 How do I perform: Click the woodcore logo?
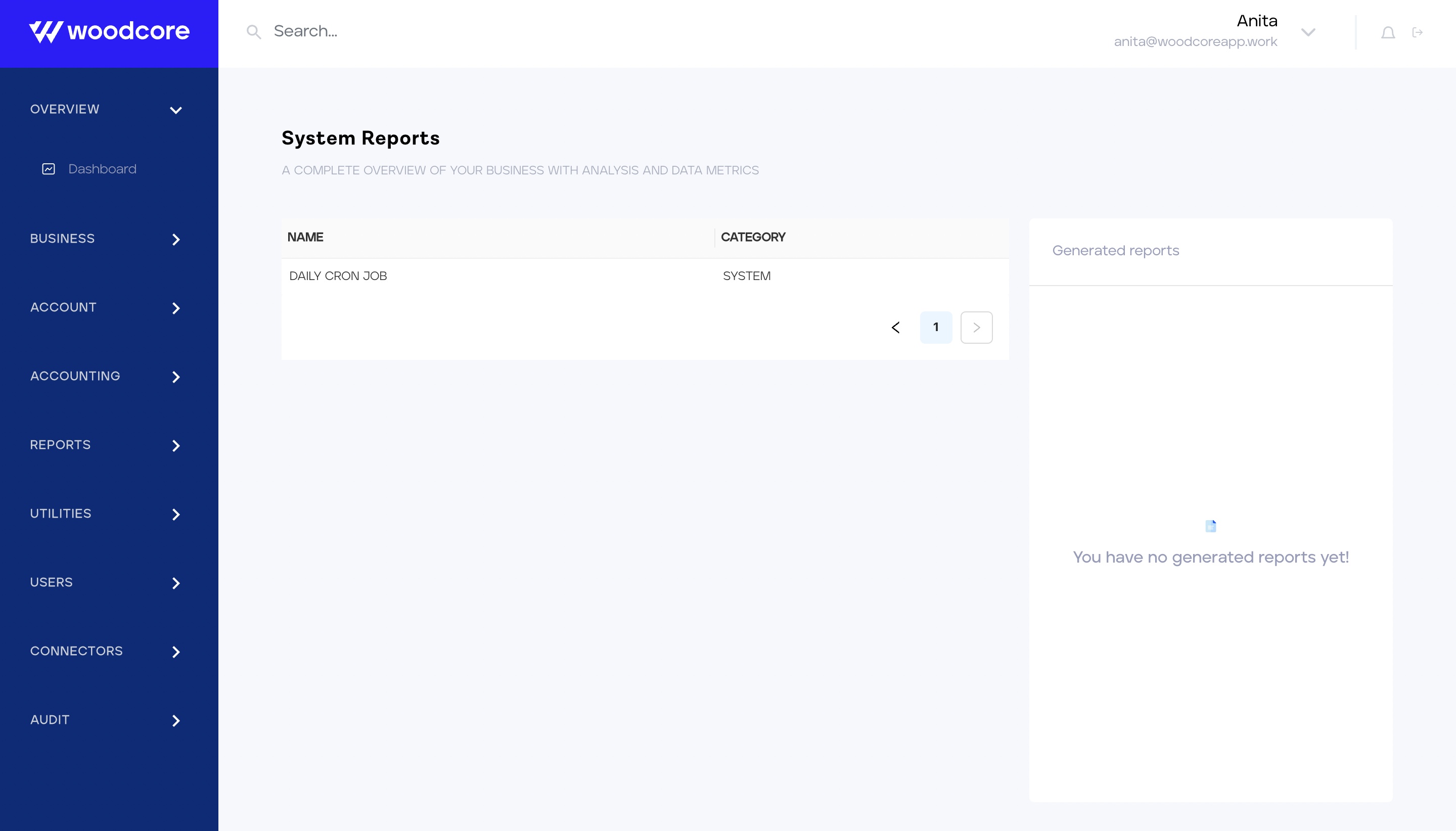pos(109,31)
